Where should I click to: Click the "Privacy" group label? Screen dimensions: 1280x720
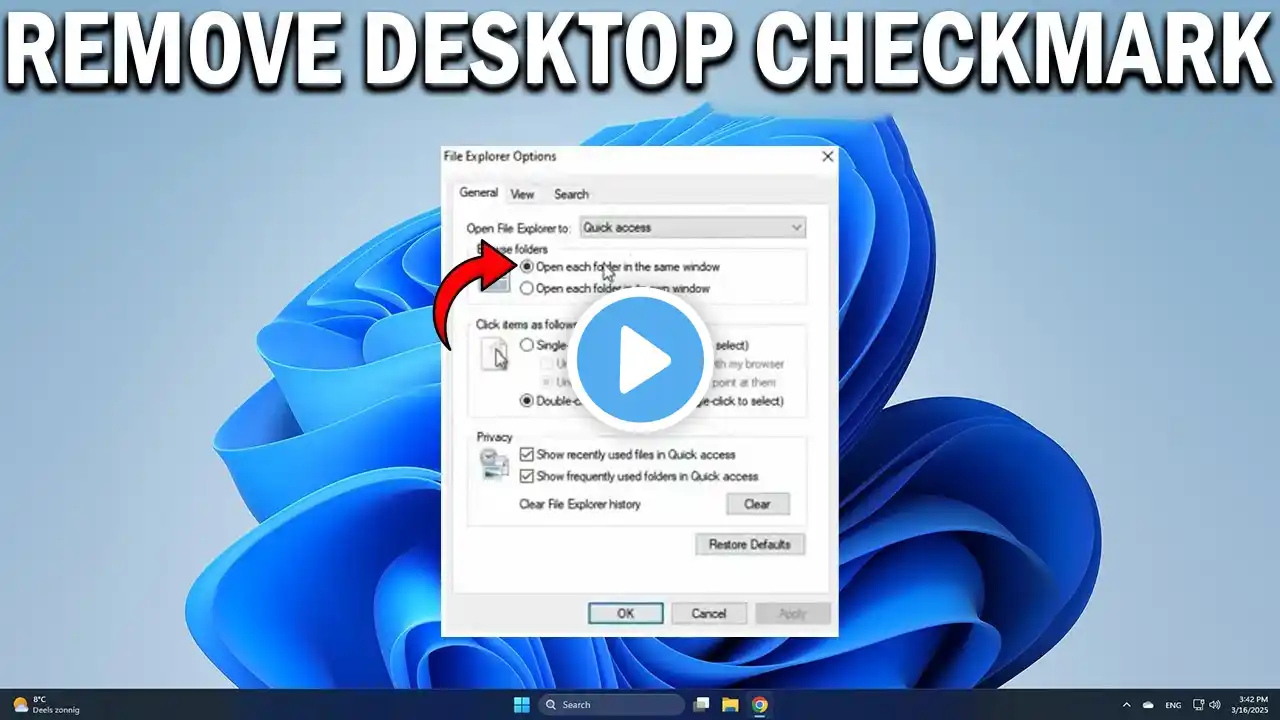click(x=495, y=437)
